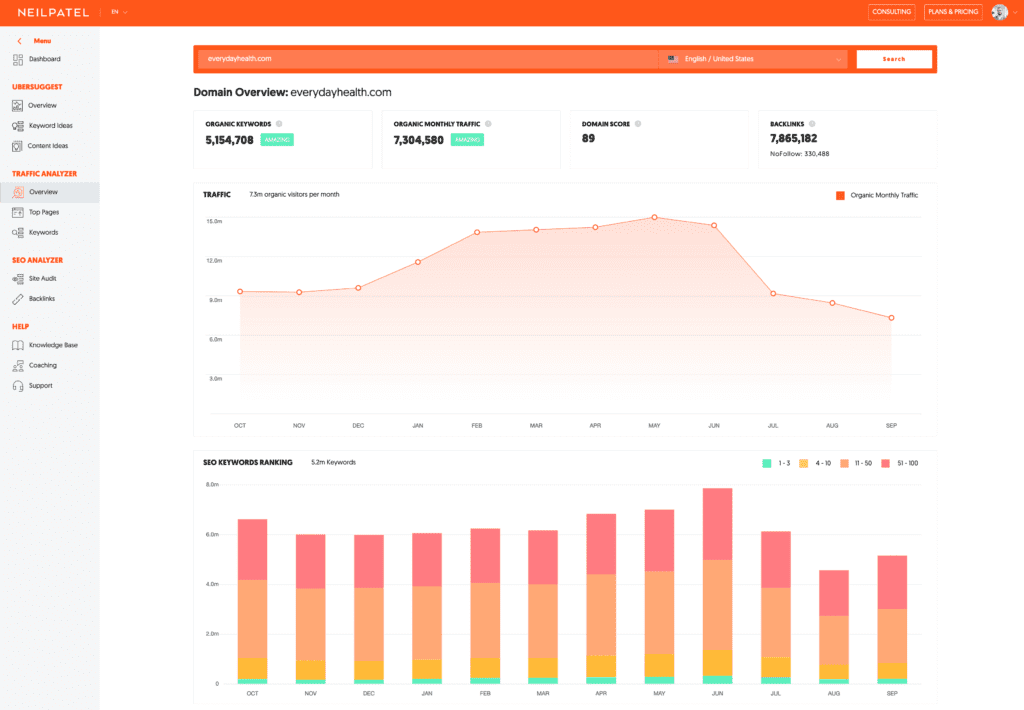Click the back arrow beside Menu
Viewport: 1024px width, 710px height.
point(20,40)
